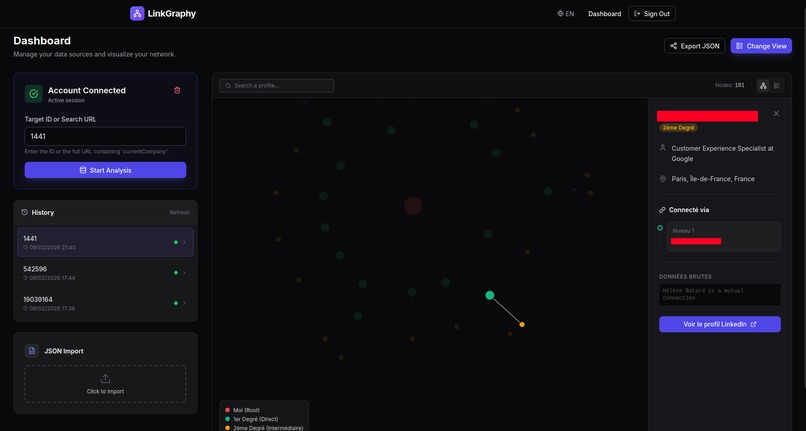Click the person icon beside job title
This screenshot has width=806, height=431.
click(x=663, y=148)
